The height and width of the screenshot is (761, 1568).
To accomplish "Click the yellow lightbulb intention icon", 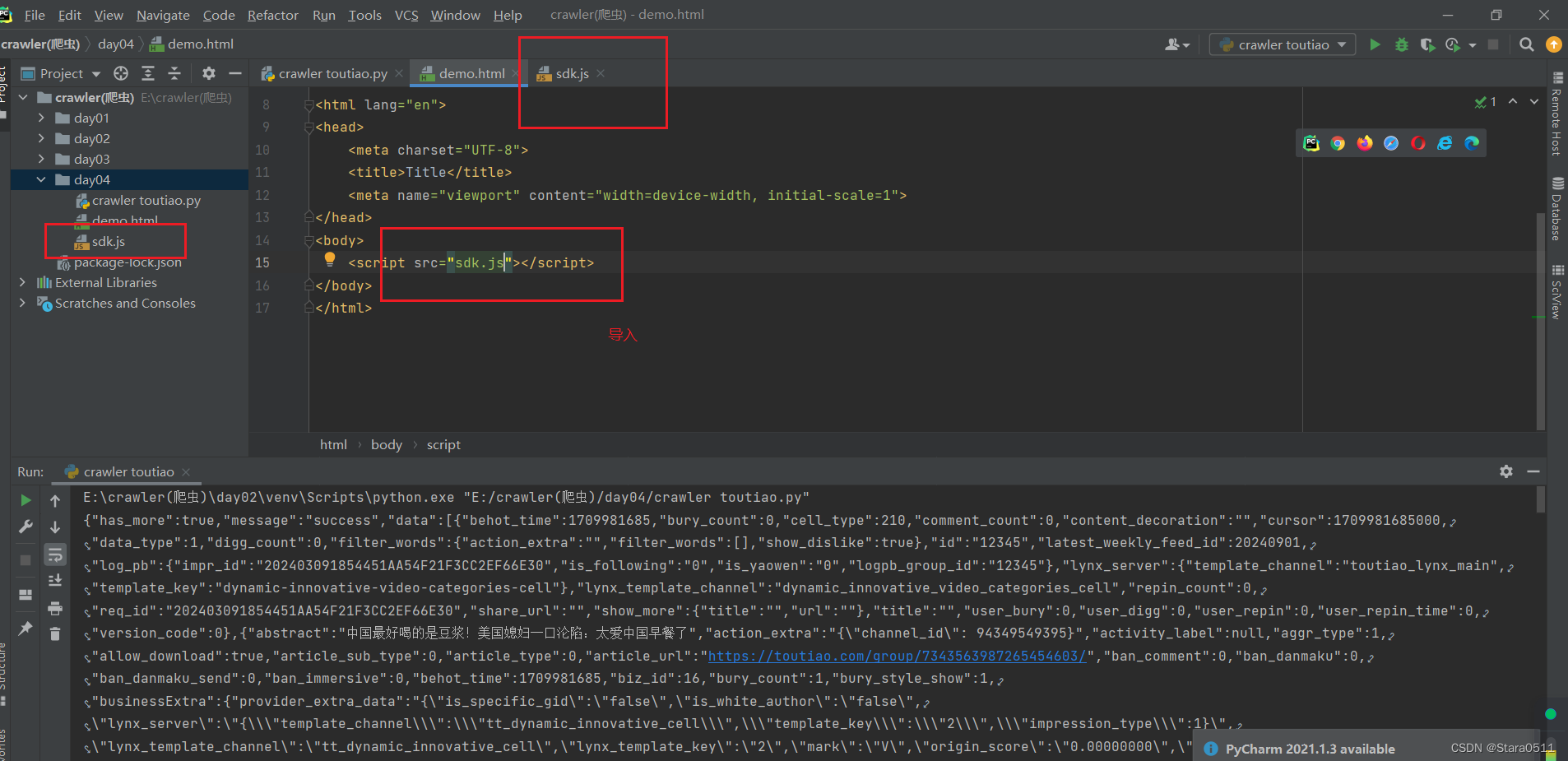I will click(x=330, y=260).
